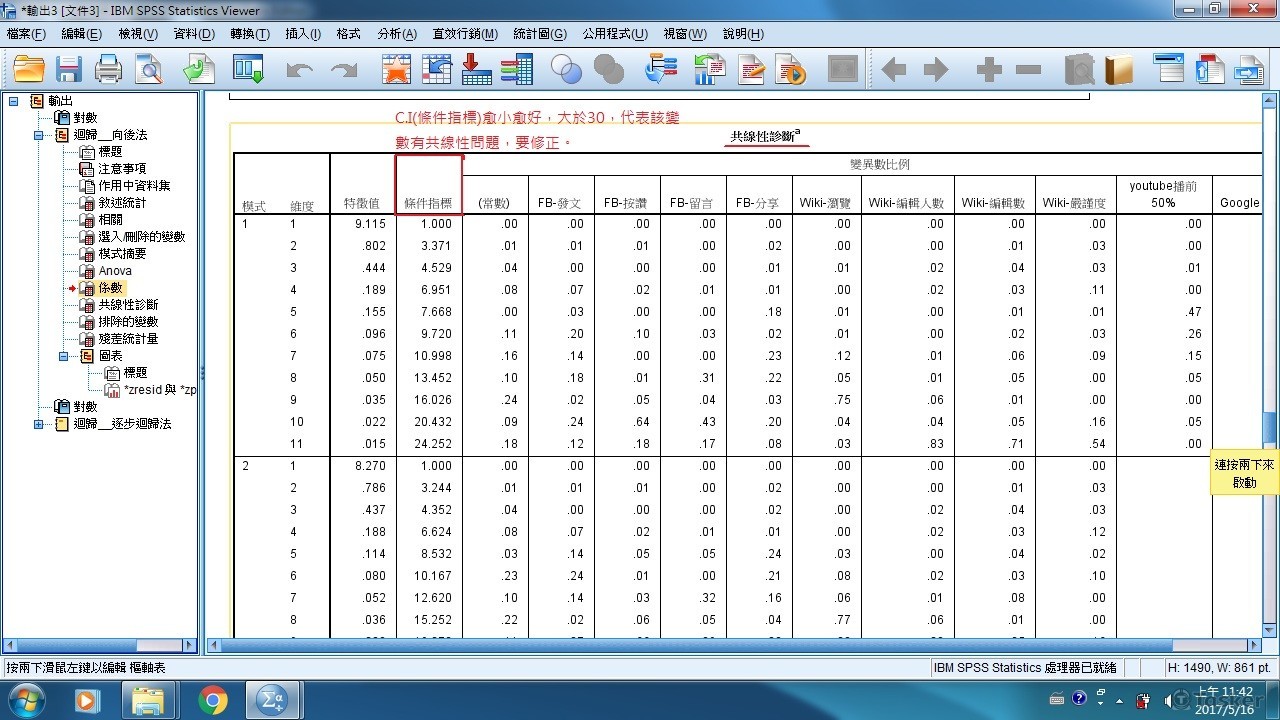The height and width of the screenshot is (720, 1280).
Task: Click the Undo arrow icon
Action: pyautogui.click(x=300, y=69)
